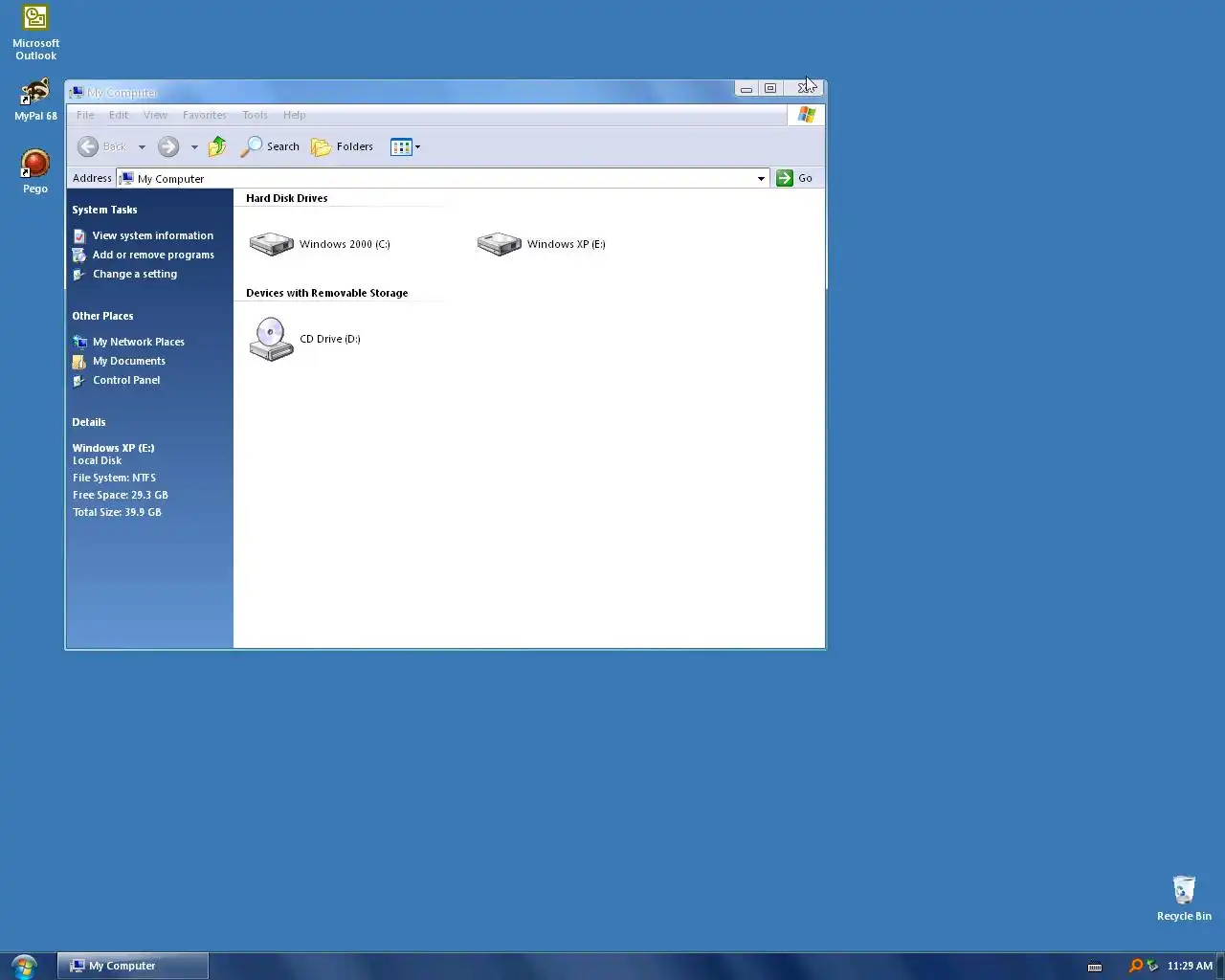The width and height of the screenshot is (1225, 980).
Task: Click the Add or remove programs link
Action: 153,255
